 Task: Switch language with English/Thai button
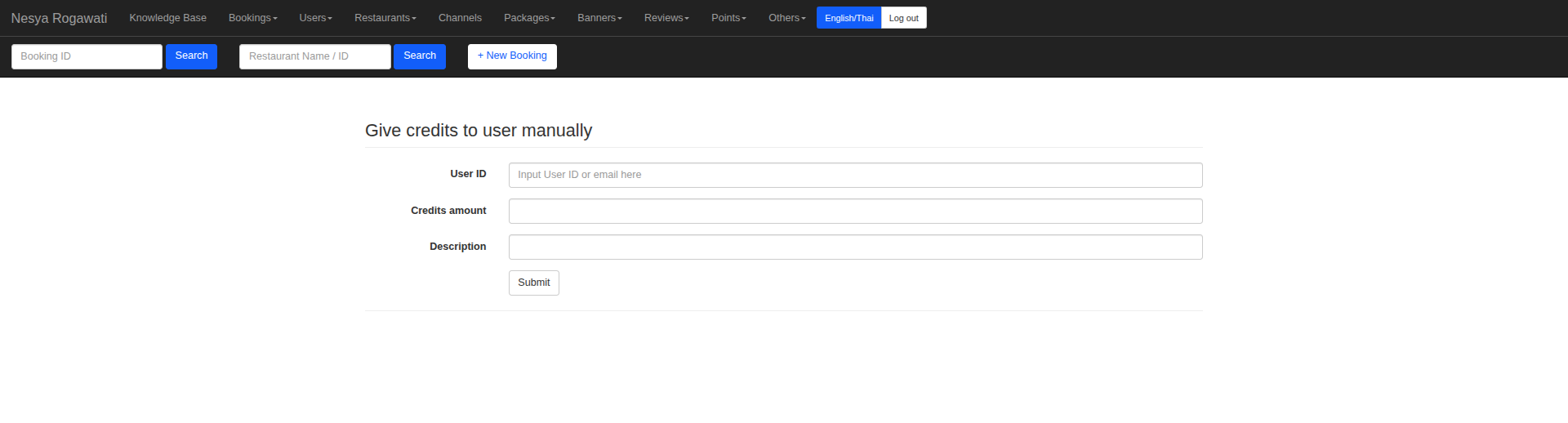pyautogui.click(x=849, y=18)
